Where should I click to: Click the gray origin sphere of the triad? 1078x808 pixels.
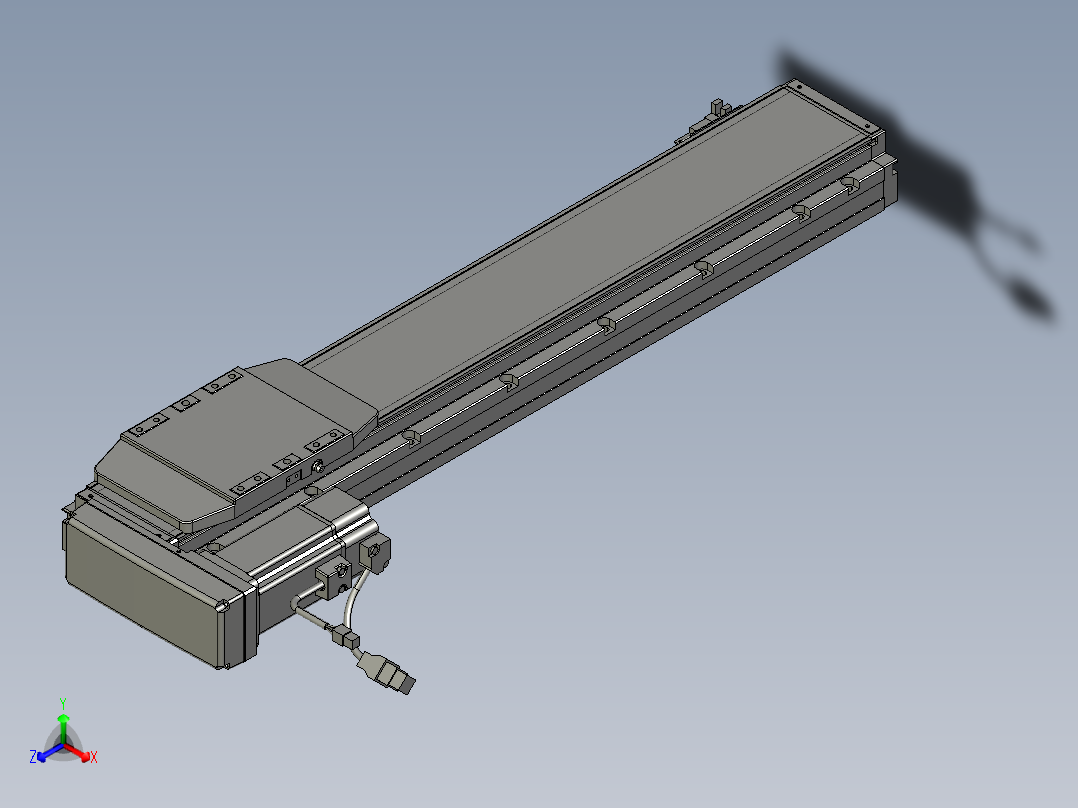click(x=63, y=747)
